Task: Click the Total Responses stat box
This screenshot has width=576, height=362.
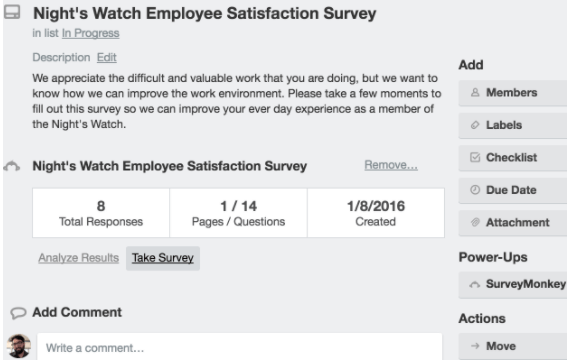Action: [101, 213]
